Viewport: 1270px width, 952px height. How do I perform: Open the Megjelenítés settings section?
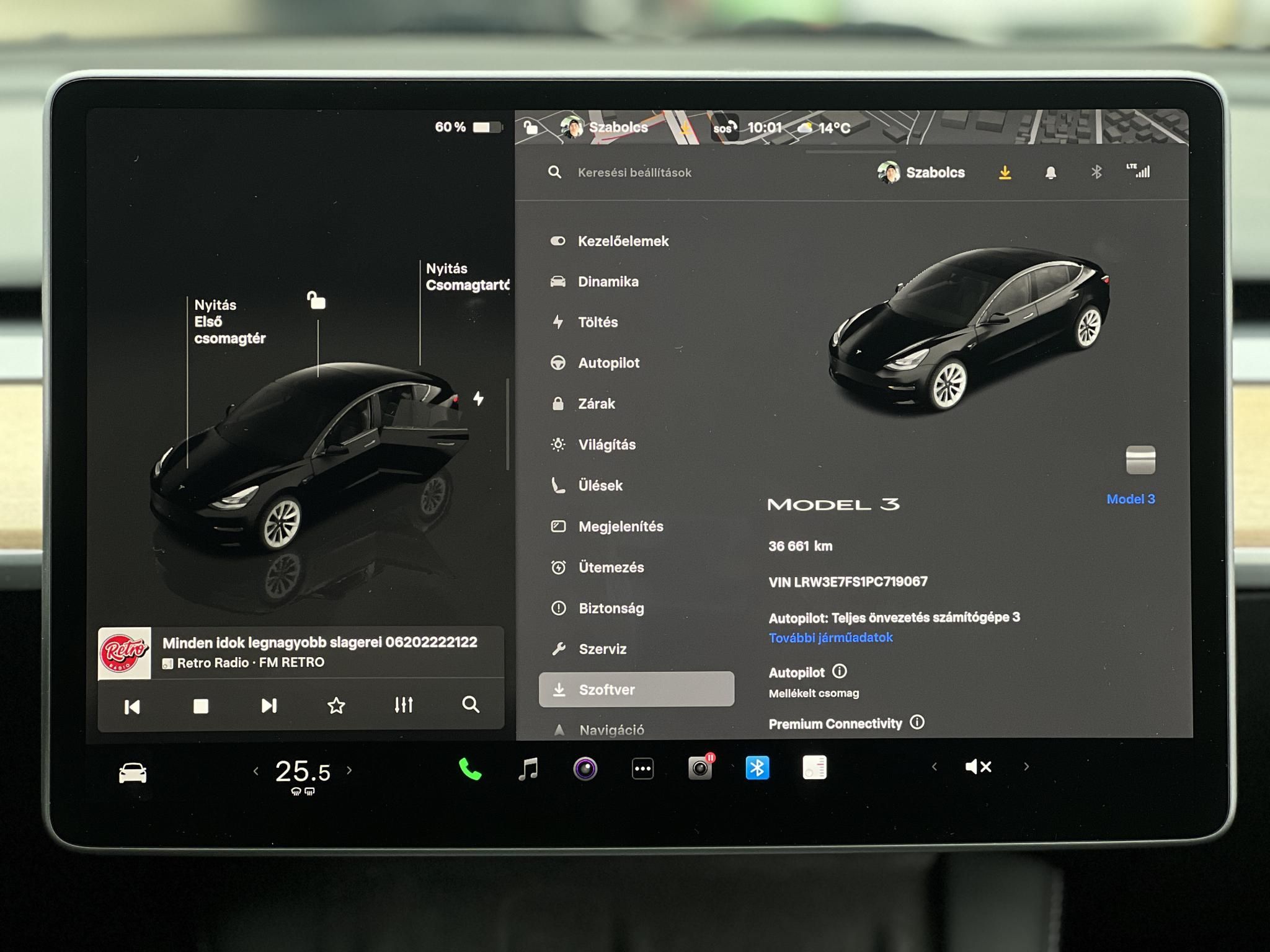620,526
